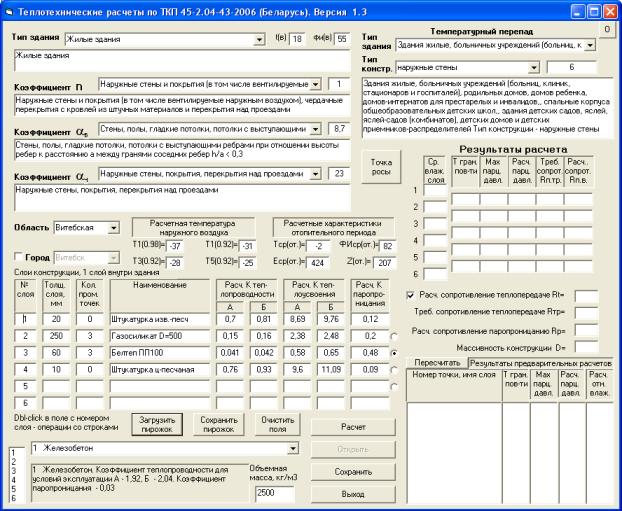Screen dimensions: 622x511
Task: Click the Коэффициент αн value field showing 23
Action: pos(339,174)
